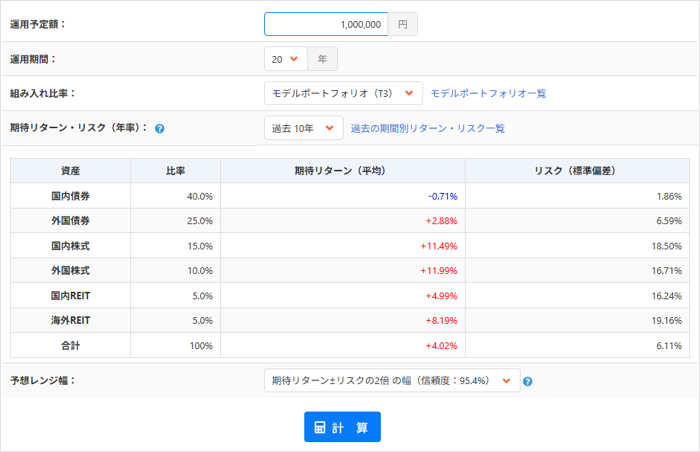Expand the モデルポートフォリオ（T3） dropdown
700x452 pixels.
[x=343, y=93]
